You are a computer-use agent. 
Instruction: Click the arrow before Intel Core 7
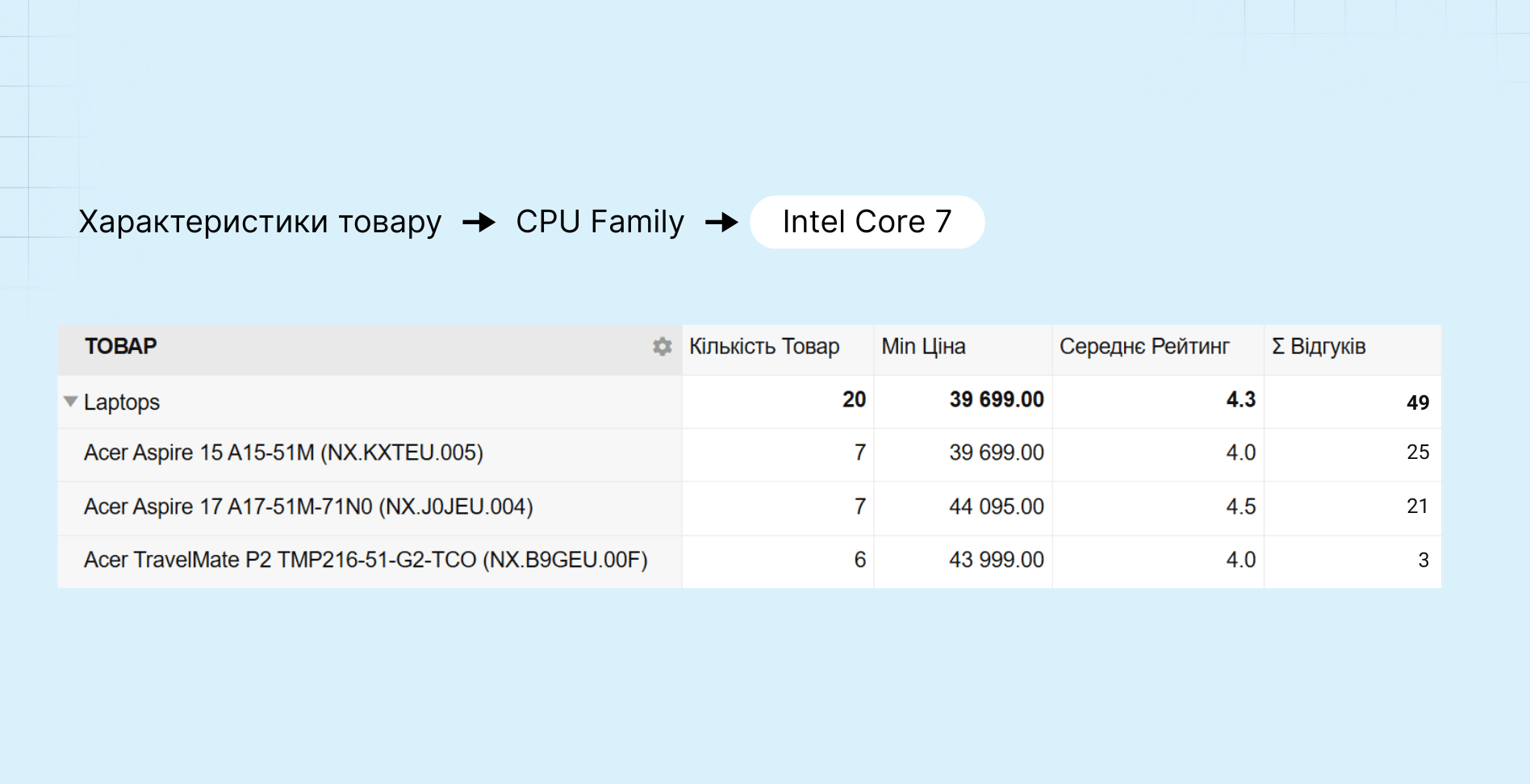coord(721,223)
